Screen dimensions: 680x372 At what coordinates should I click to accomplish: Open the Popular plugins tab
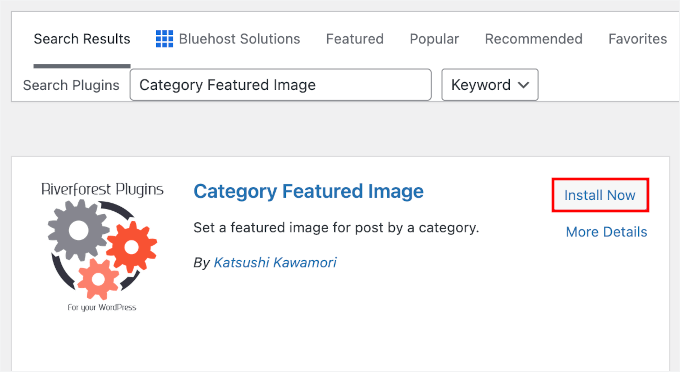pos(434,39)
